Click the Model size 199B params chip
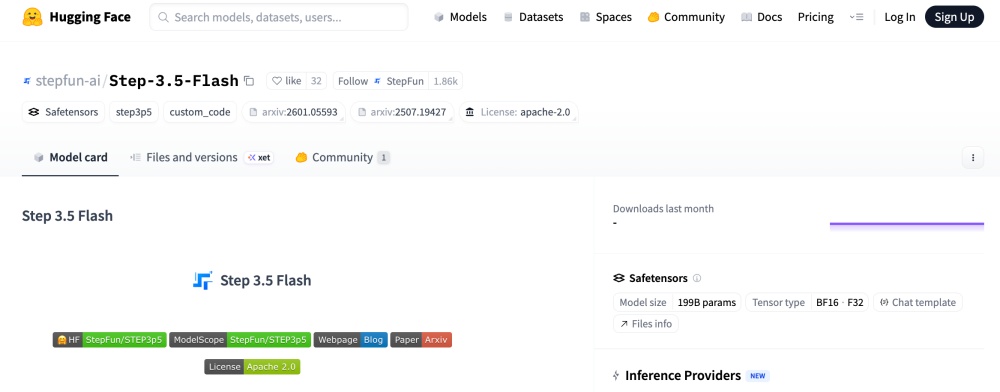Screen dimensions: 1000x392 pyautogui.click(x=677, y=302)
